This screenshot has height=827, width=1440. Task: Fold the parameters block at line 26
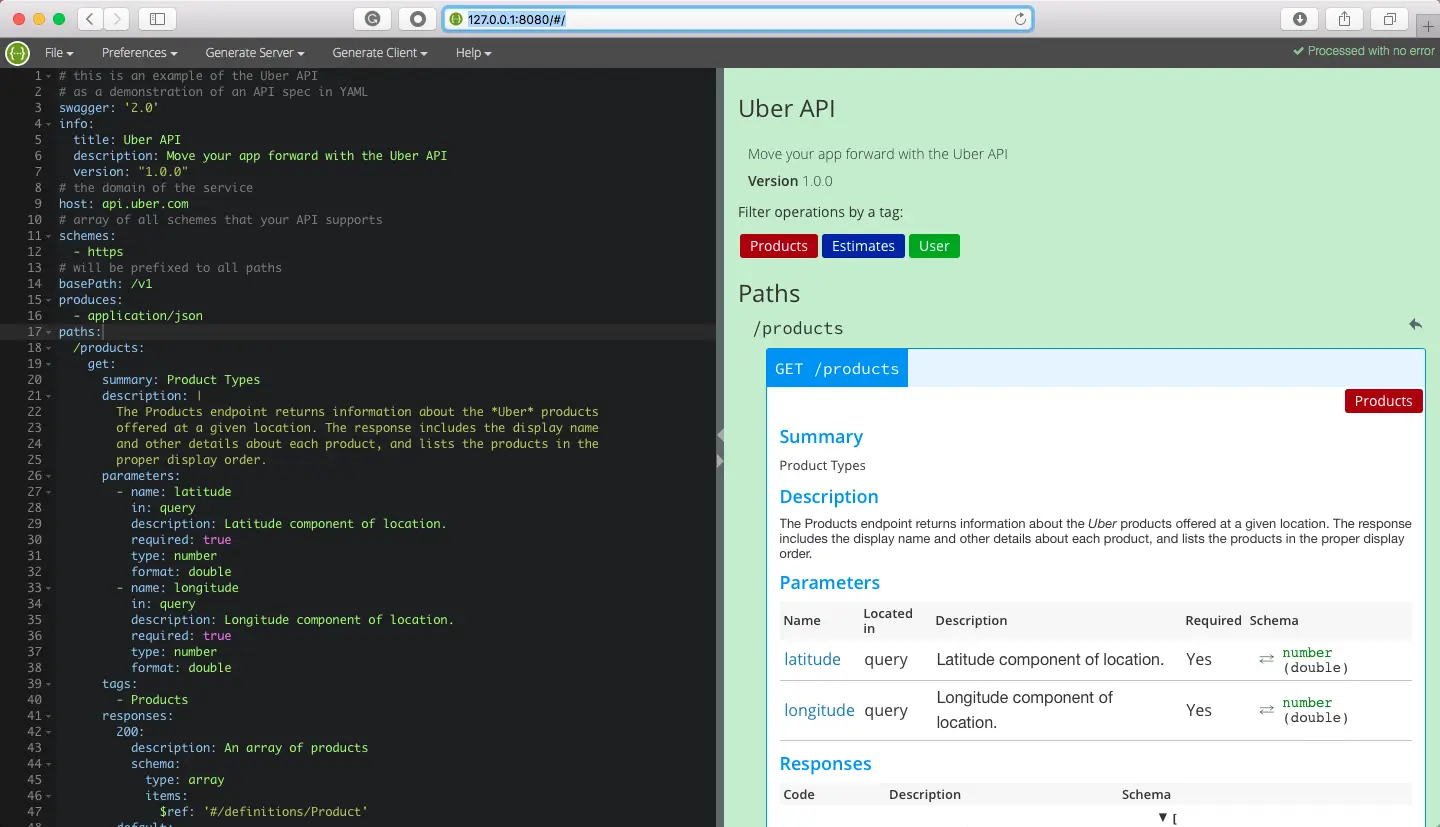[50, 476]
